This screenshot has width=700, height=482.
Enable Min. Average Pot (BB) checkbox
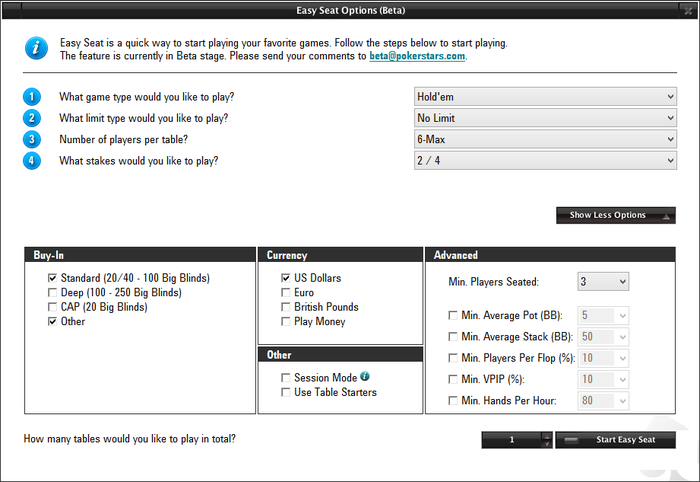(x=453, y=316)
